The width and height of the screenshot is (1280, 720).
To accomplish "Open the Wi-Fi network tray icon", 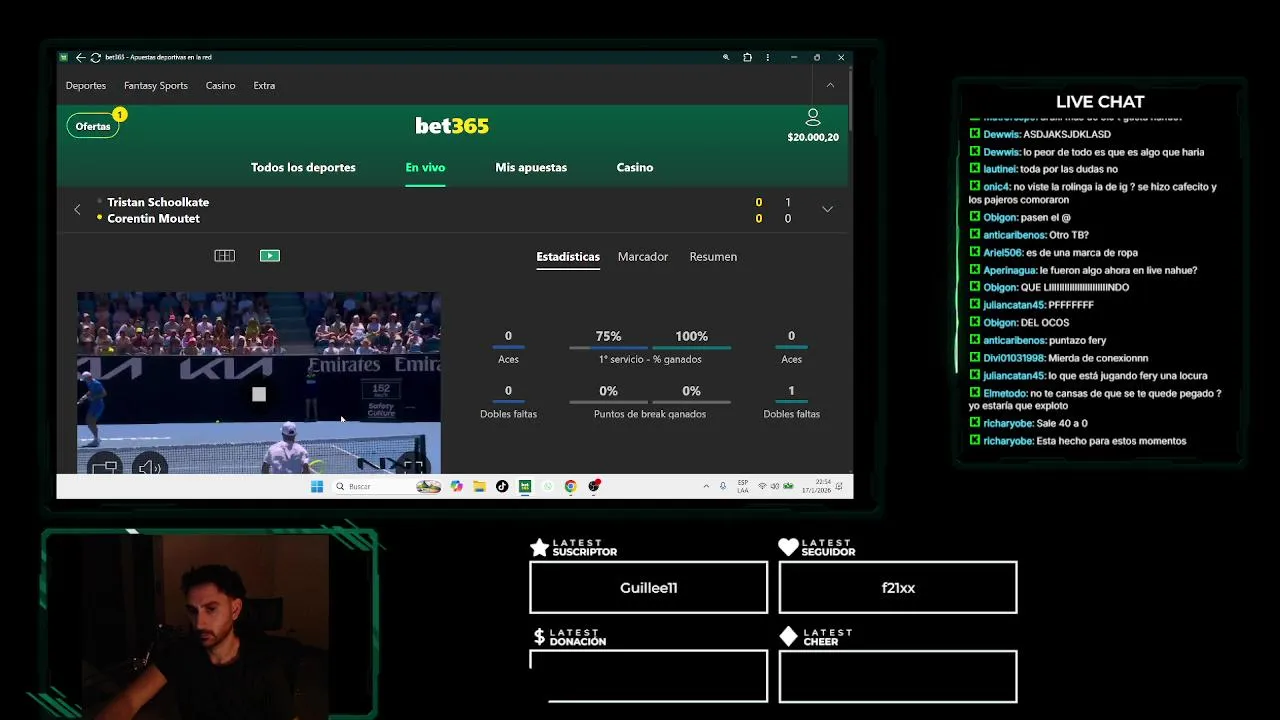I will click(x=762, y=486).
